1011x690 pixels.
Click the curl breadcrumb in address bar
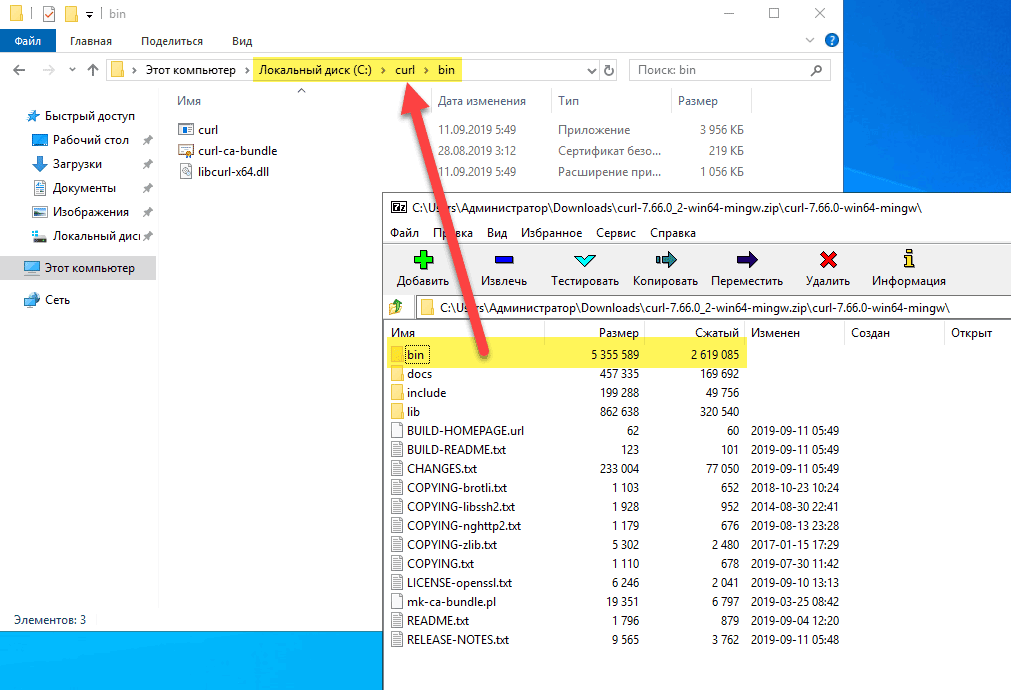405,70
